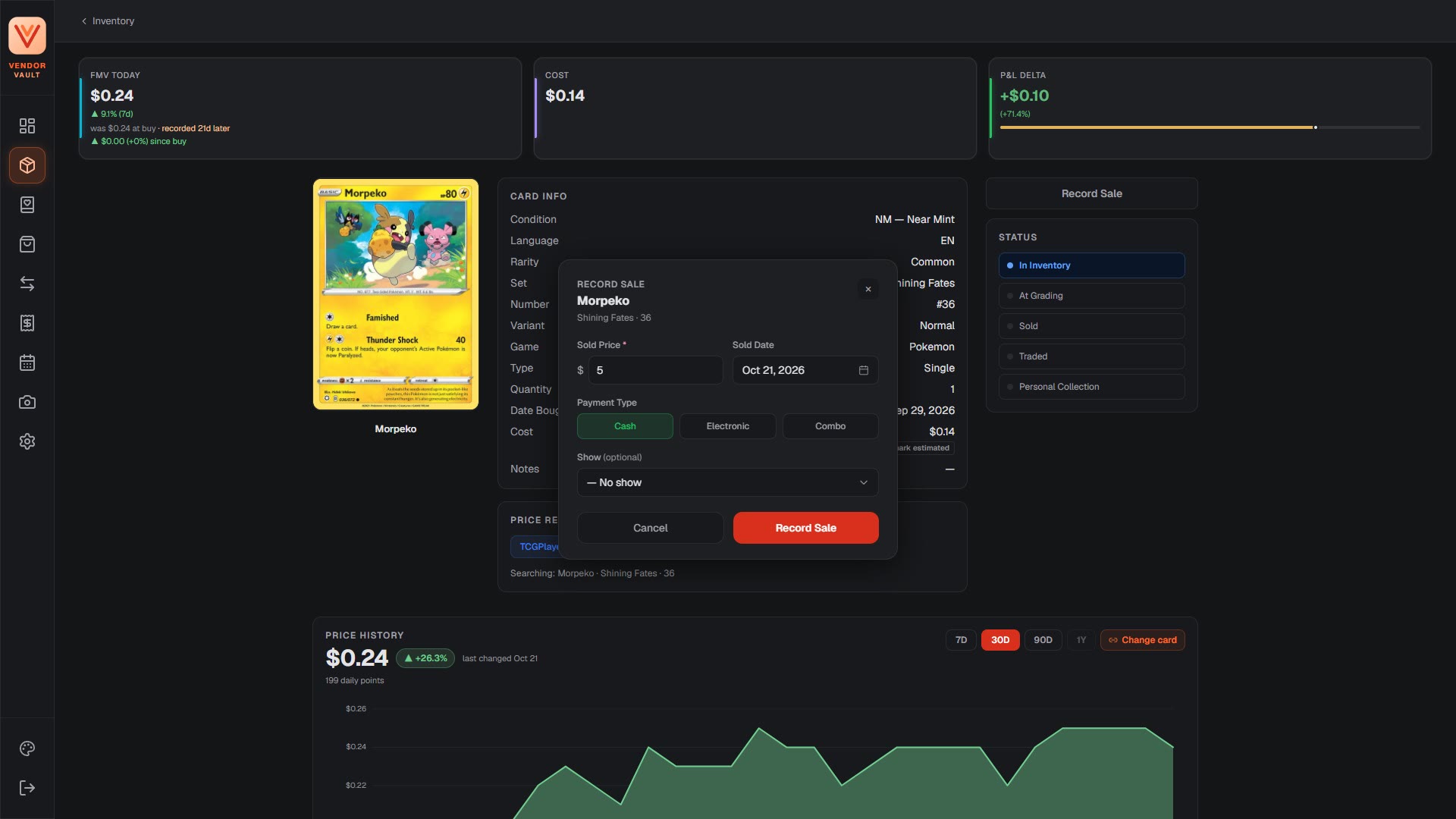The width and height of the screenshot is (1456, 819).
Task: Open the inventory box icon in sidebar
Action: tap(27, 165)
